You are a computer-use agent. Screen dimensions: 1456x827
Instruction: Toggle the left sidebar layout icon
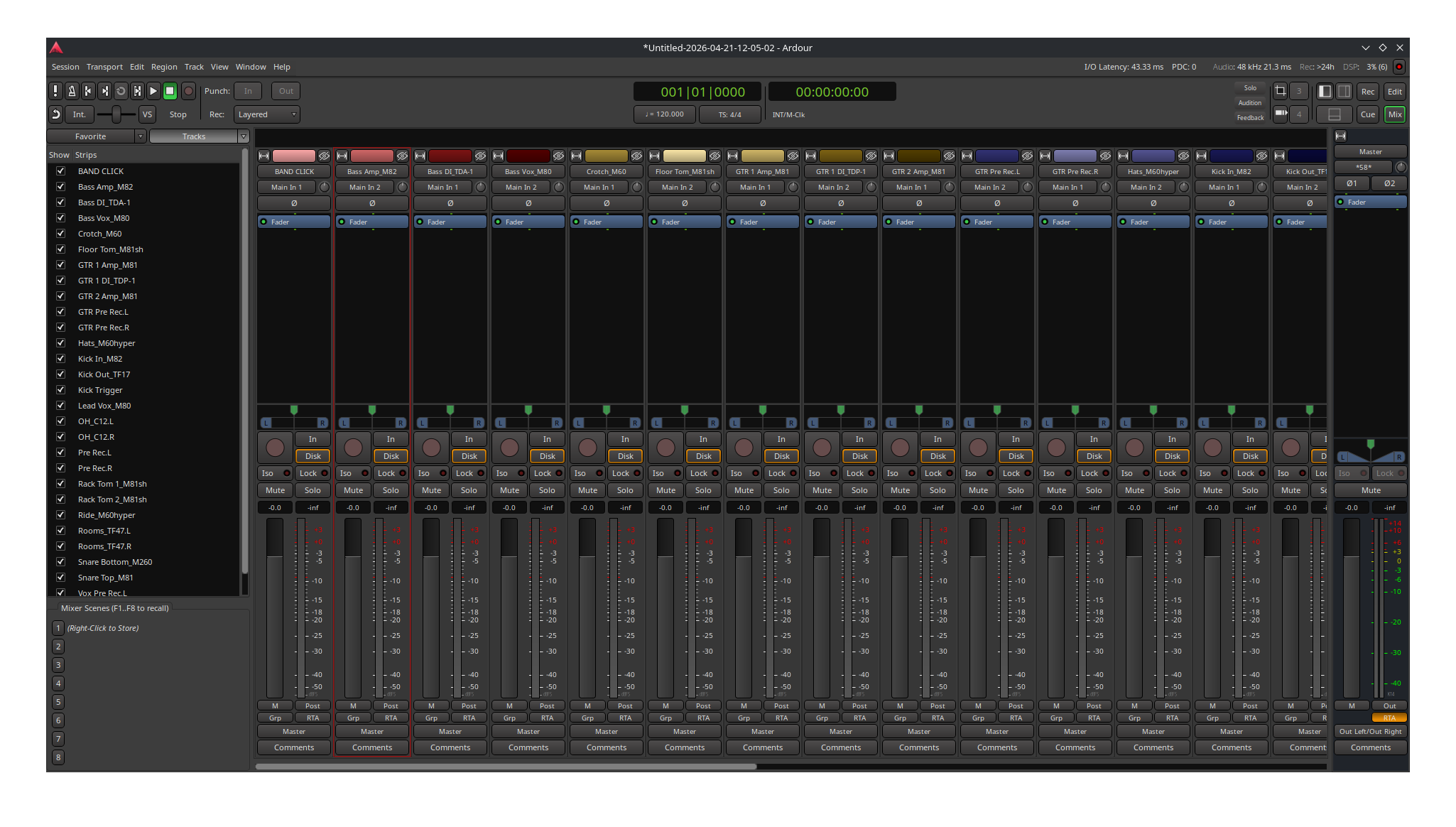pos(1325,91)
